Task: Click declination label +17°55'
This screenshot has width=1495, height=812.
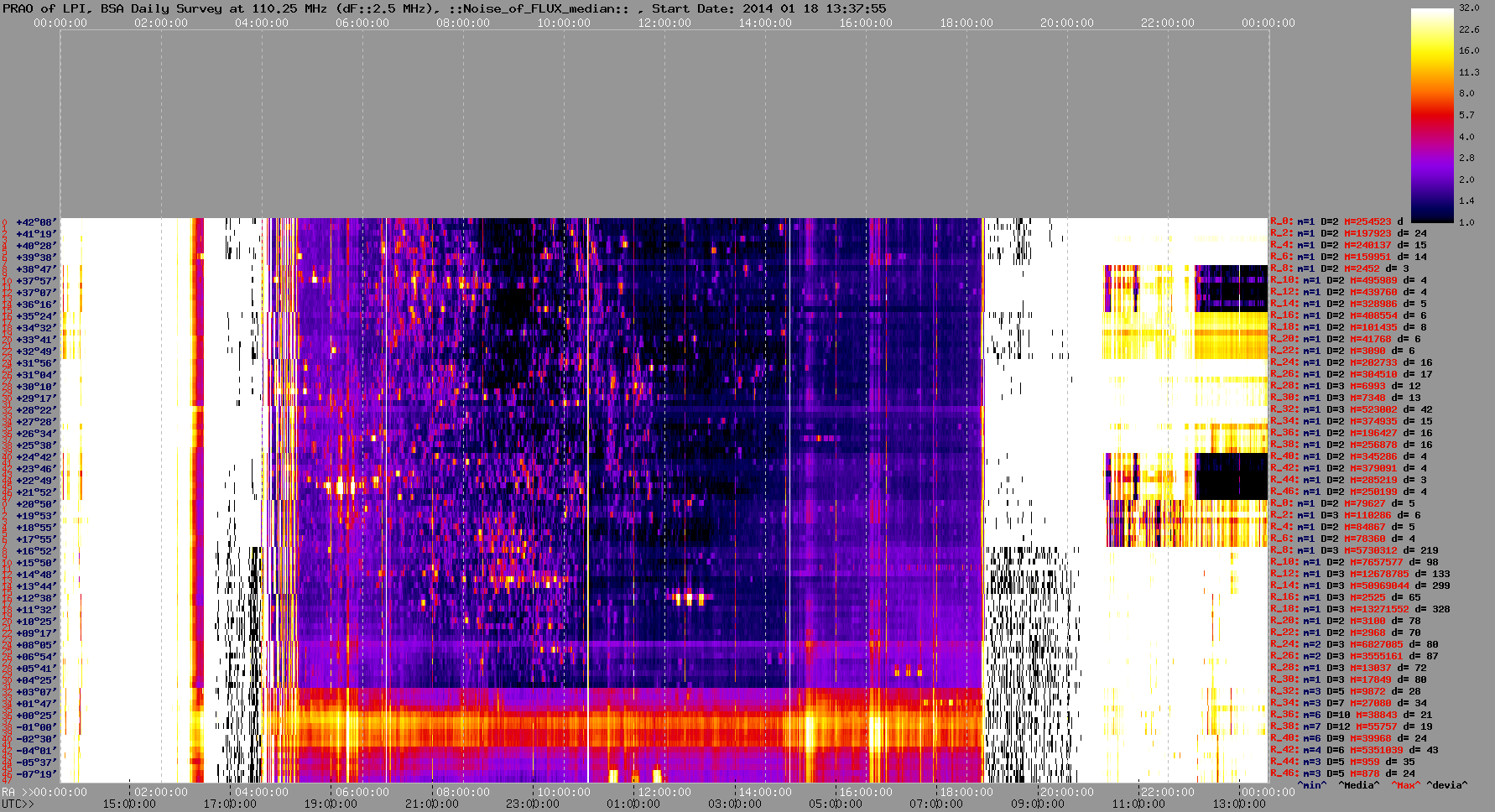Action: point(36,539)
